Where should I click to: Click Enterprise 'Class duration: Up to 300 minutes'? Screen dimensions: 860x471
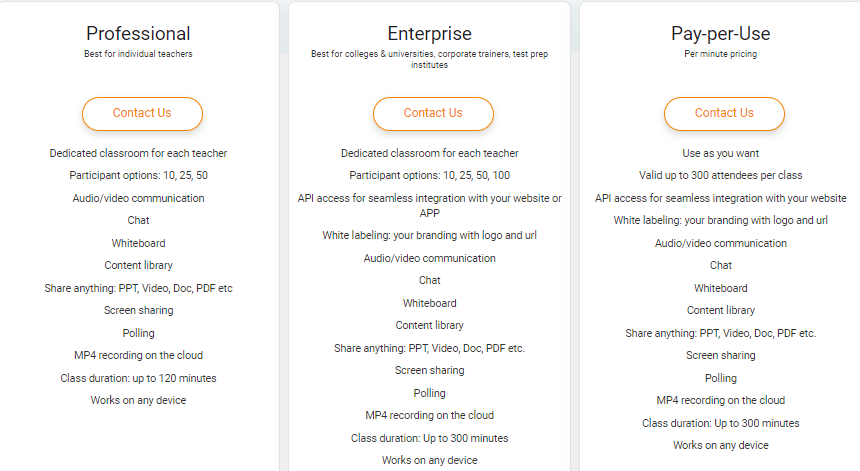(429, 438)
